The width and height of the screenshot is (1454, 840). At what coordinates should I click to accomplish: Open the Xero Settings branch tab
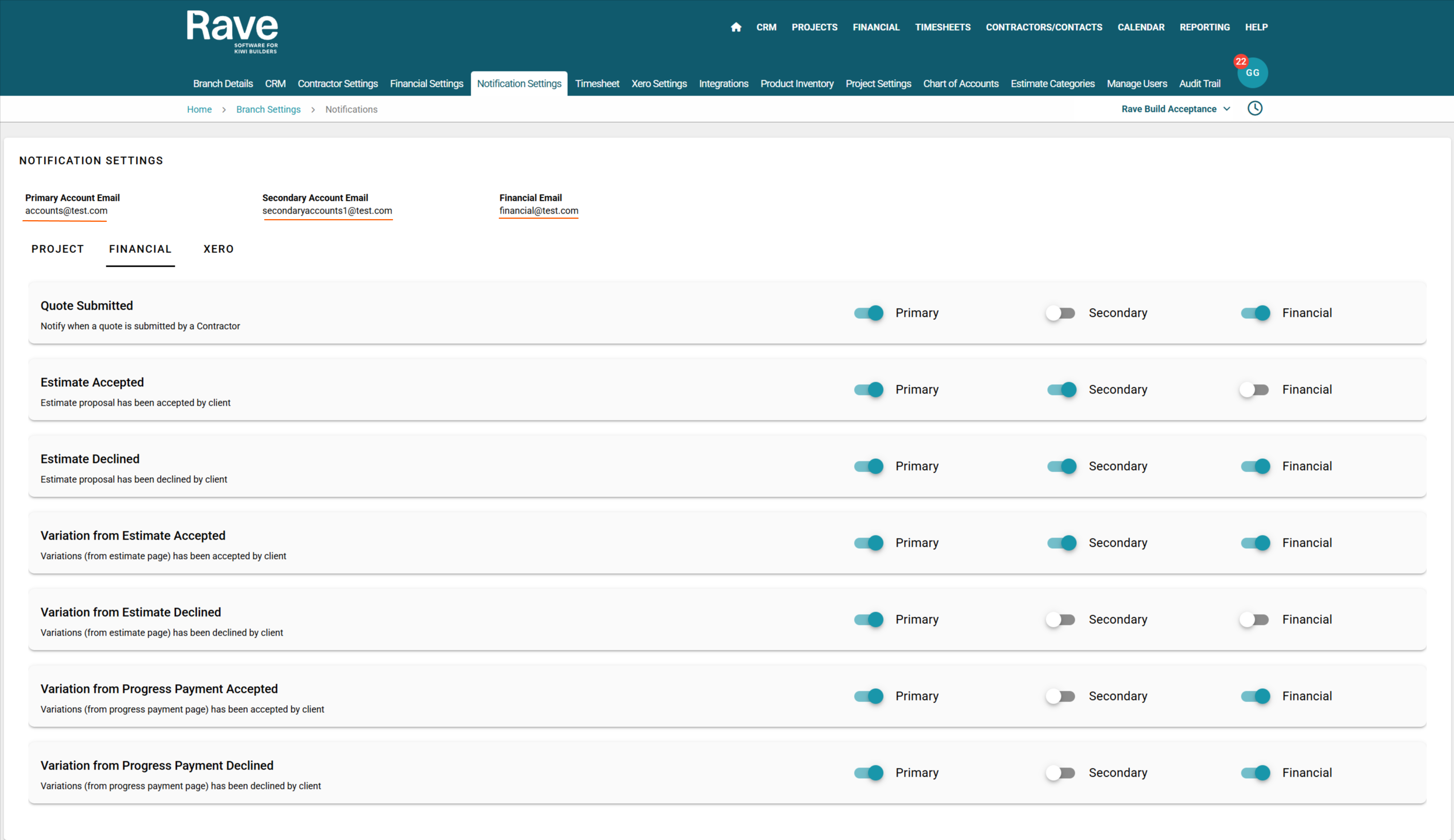coord(659,84)
